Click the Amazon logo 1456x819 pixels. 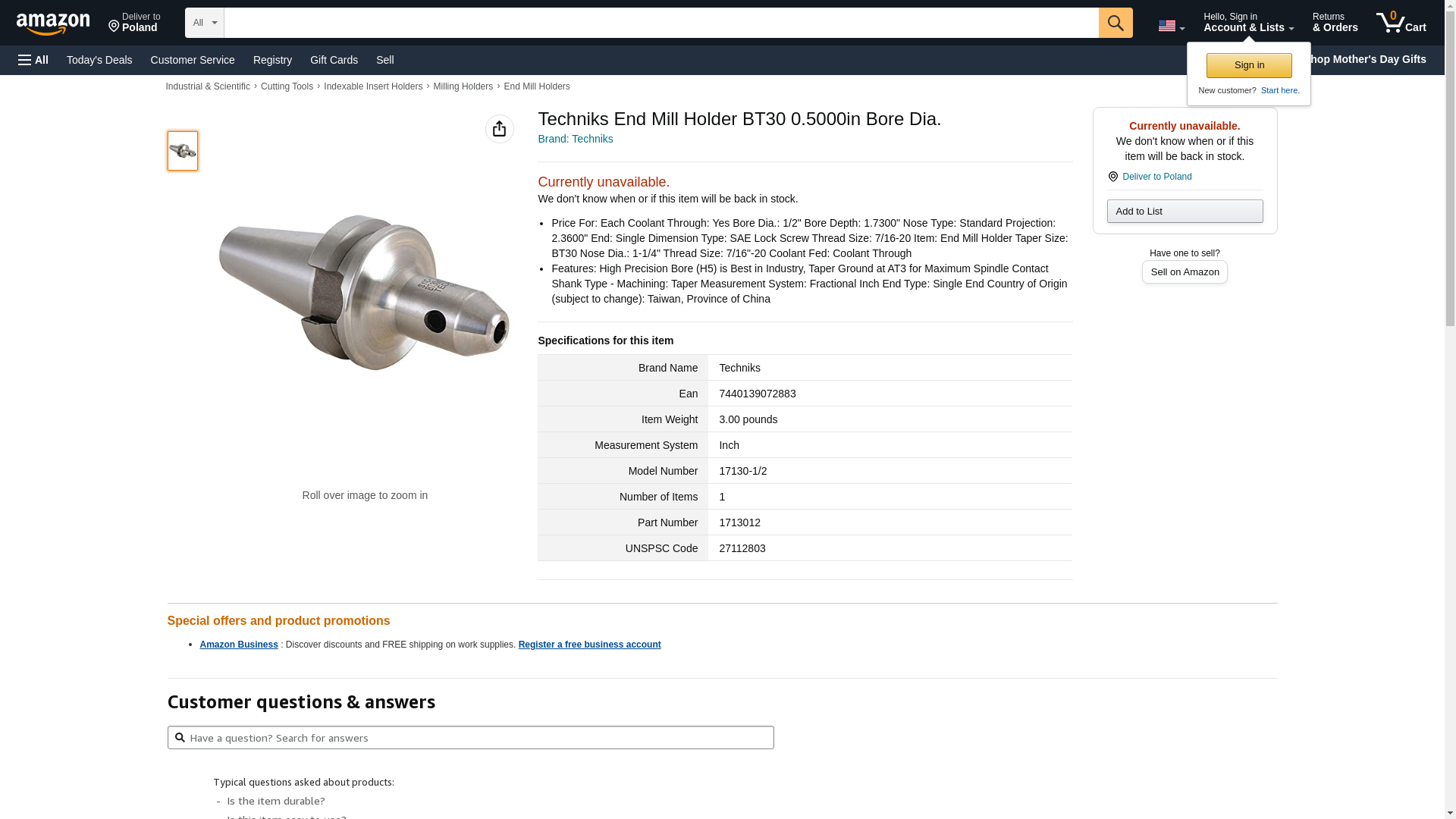click(53, 24)
